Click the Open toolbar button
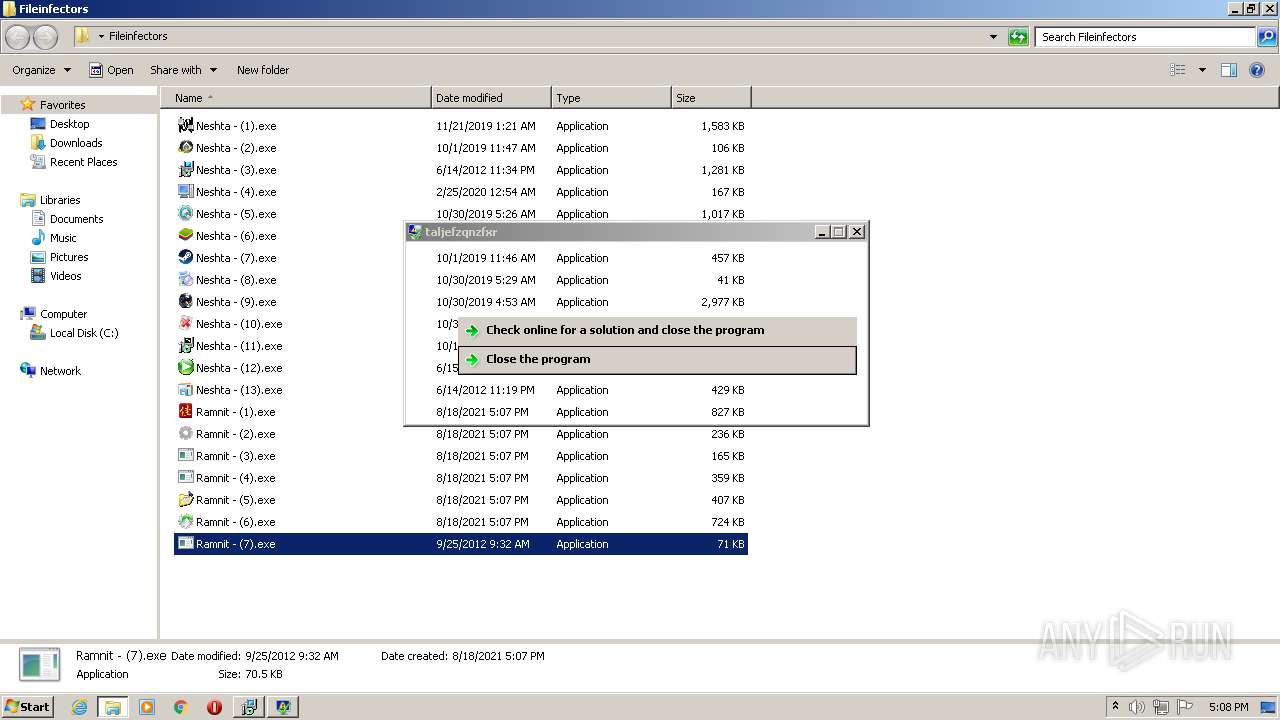 point(111,70)
